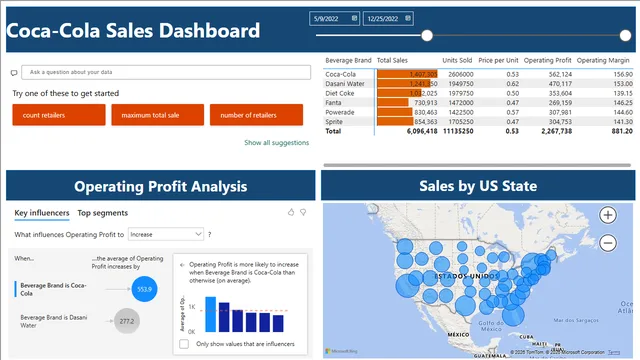Select the 553.9 Coca-Cola influencer bubble
The height and width of the screenshot is (360, 640).
coord(144,289)
